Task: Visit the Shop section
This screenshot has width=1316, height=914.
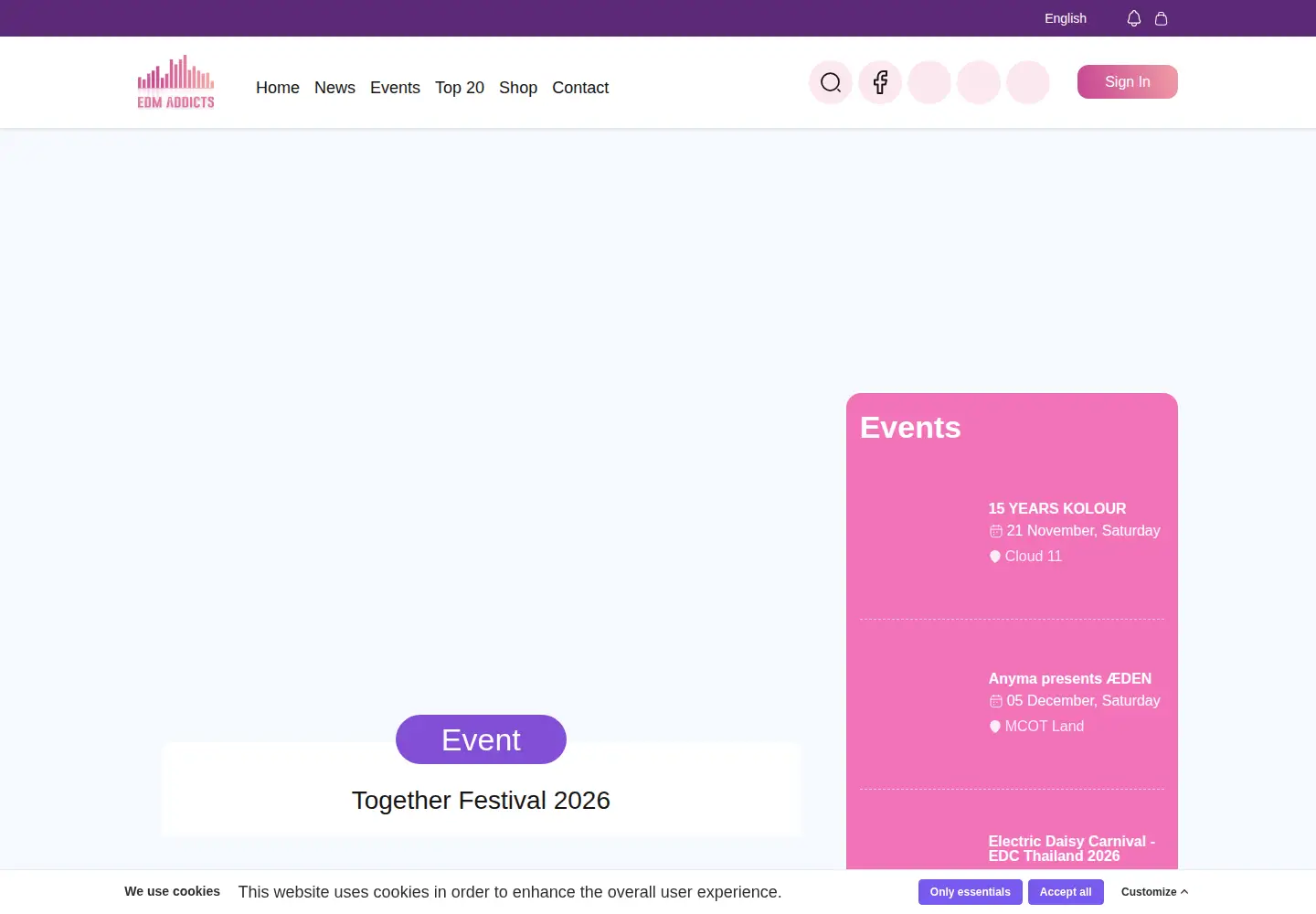Action: pos(518,88)
